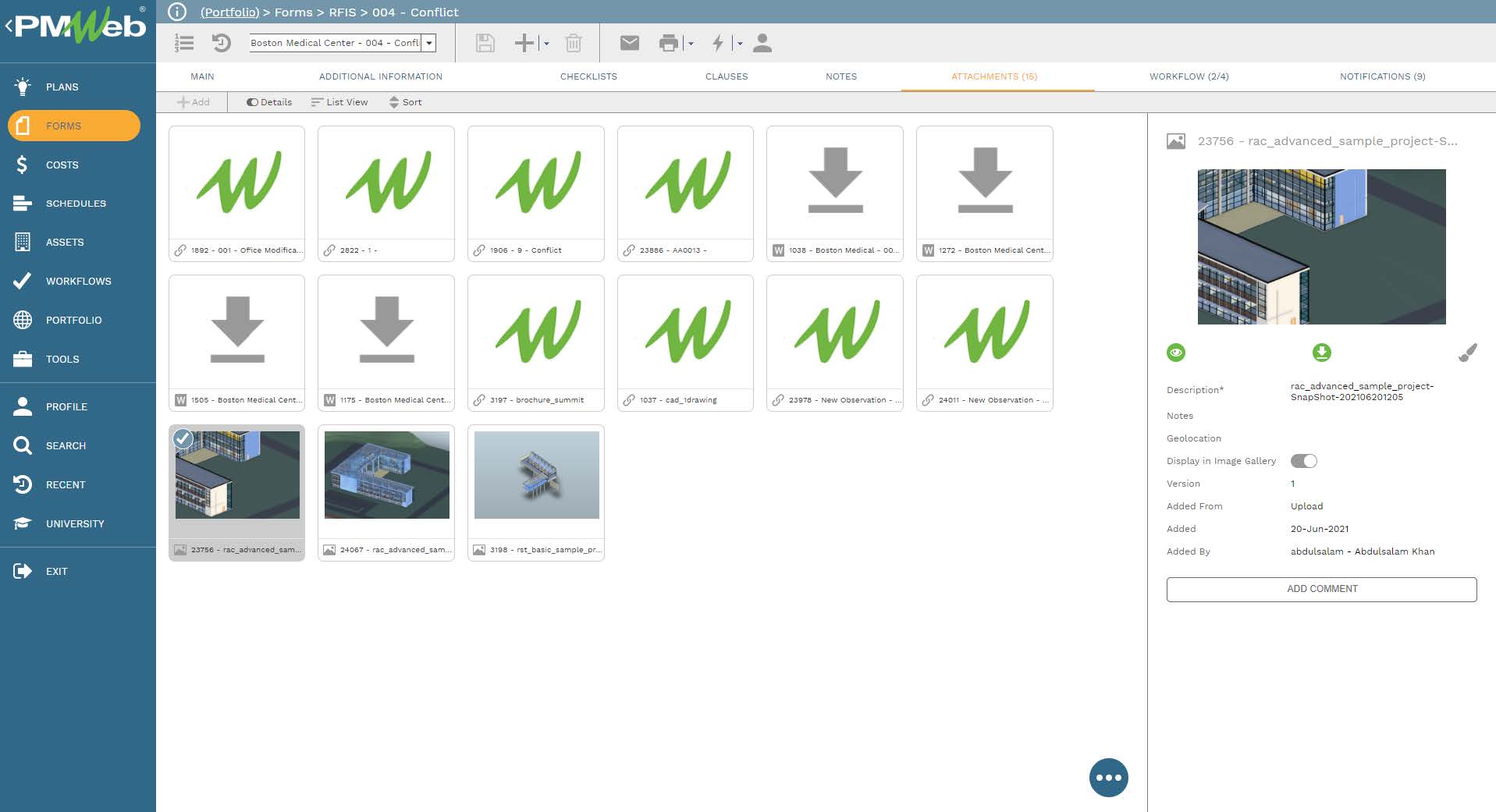This screenshot has height=812, width=1496.
Task: Select the 2822 - 1 - attachment
Action: (386, 193)
